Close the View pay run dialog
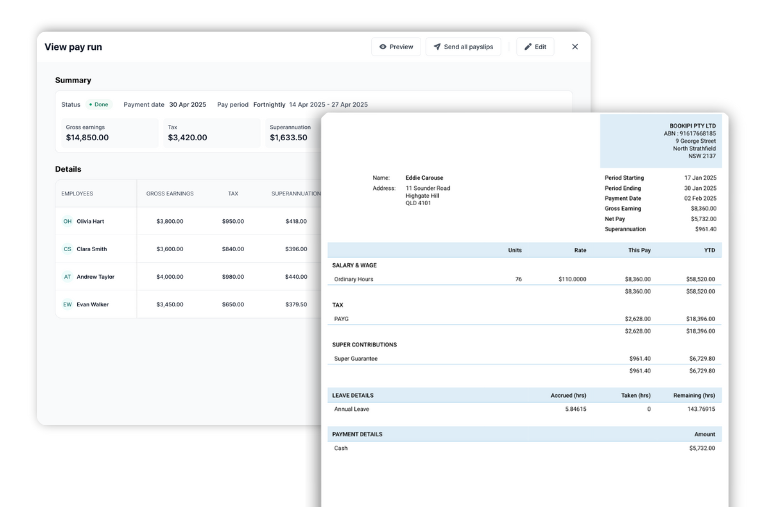 [x=575, y=47]
